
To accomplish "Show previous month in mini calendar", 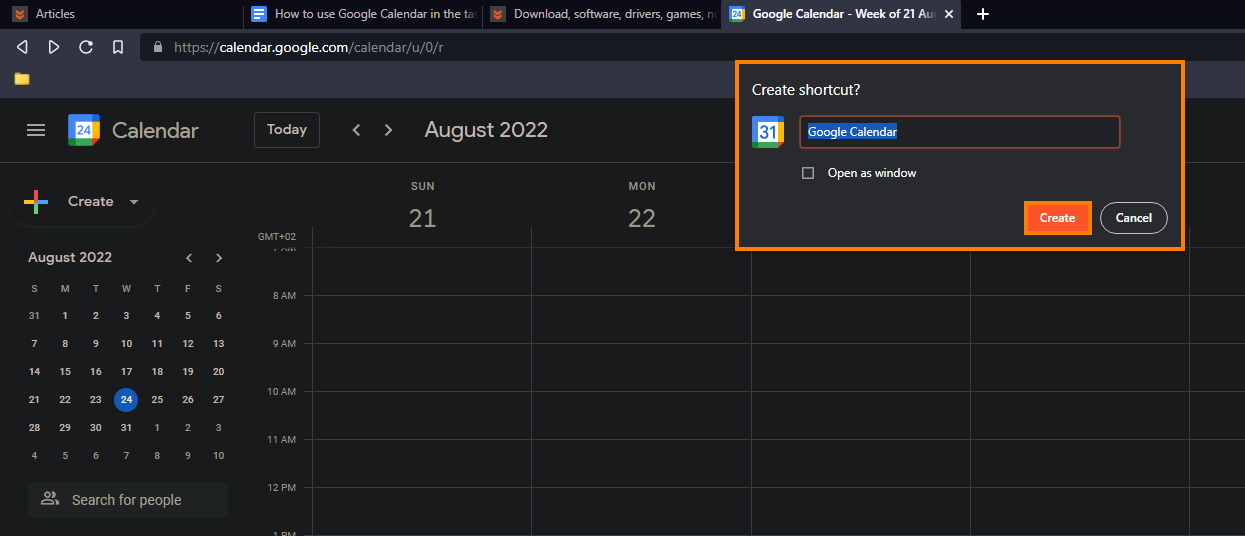I will (189, 258).
